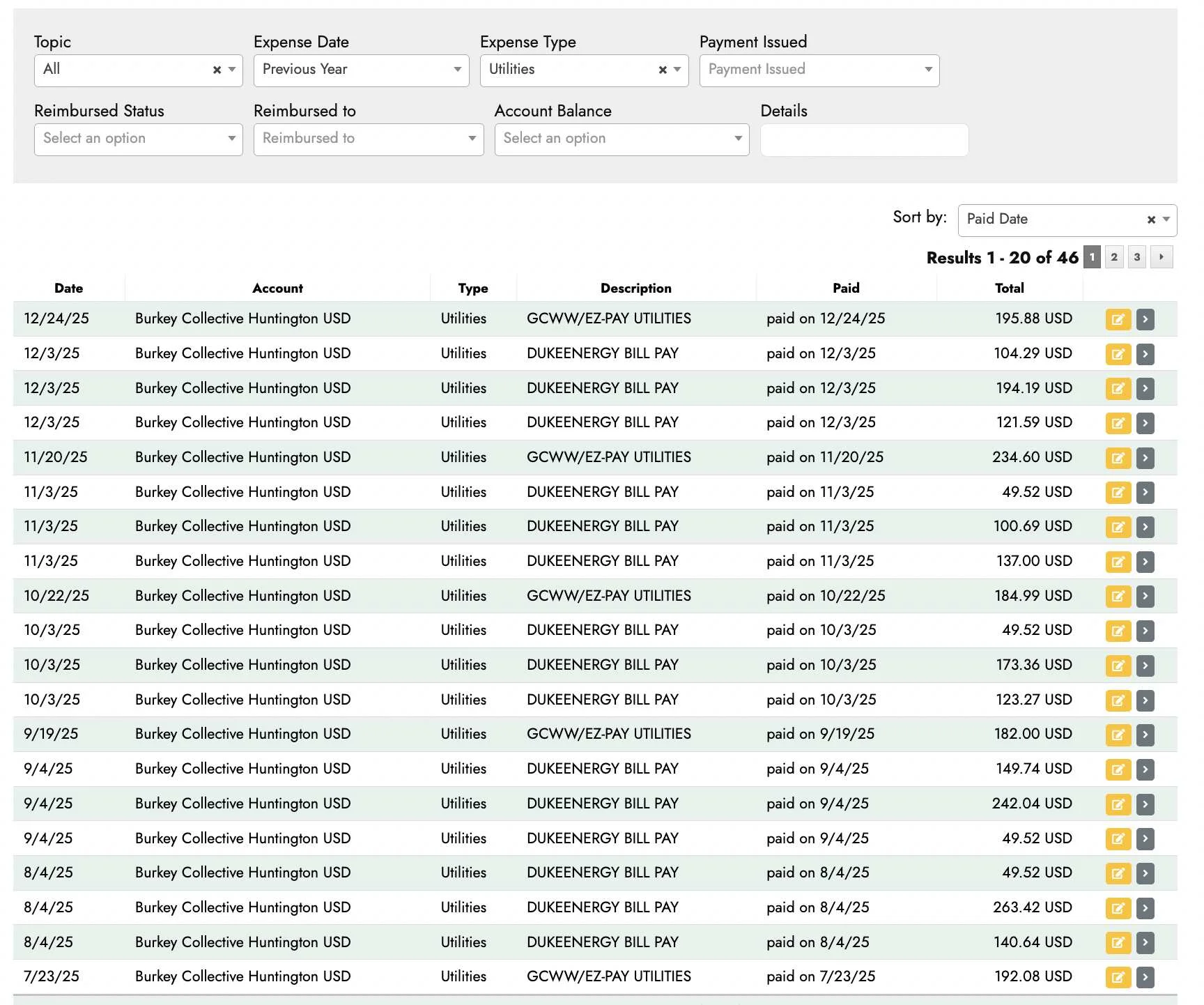Viewport: 1204px width, 1005px height.
Task: Go to results page 2
Action: click(x=1114, y=257)
